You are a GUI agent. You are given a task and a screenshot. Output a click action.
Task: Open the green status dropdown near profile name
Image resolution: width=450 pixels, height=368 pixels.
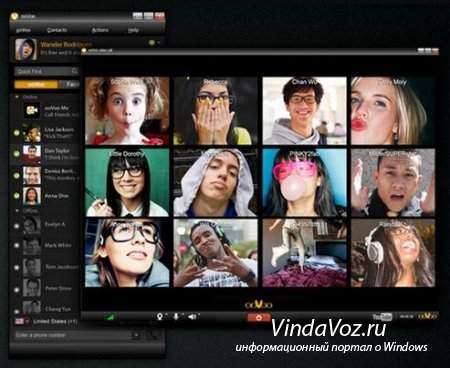point(154,43)
